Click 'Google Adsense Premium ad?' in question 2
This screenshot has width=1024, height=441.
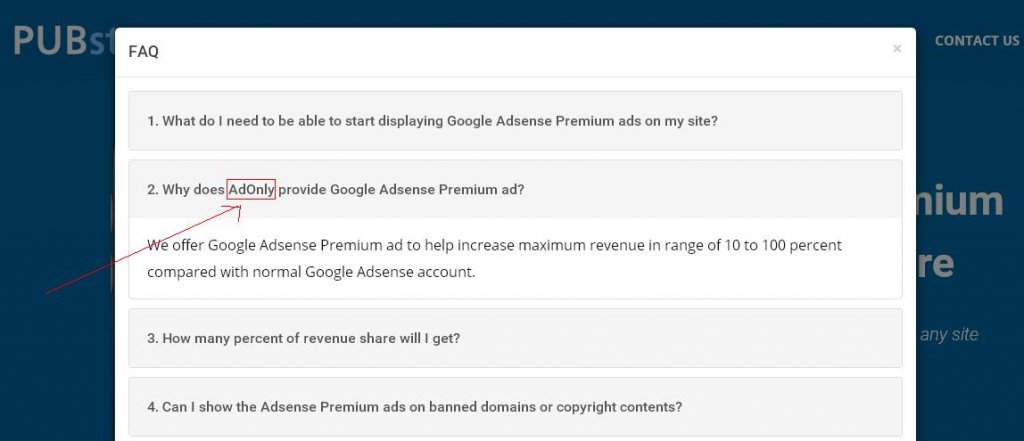coord(426,189)
